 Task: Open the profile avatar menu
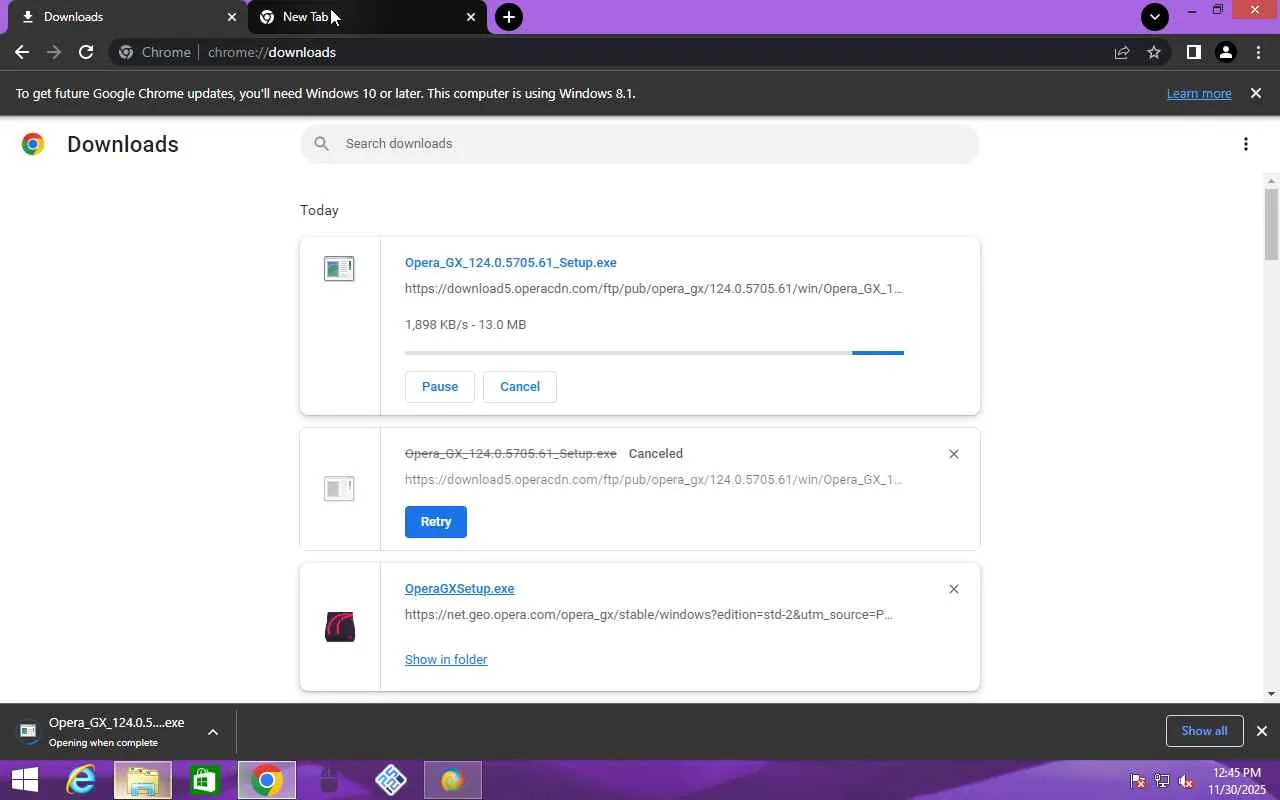tap(1225, 52)
